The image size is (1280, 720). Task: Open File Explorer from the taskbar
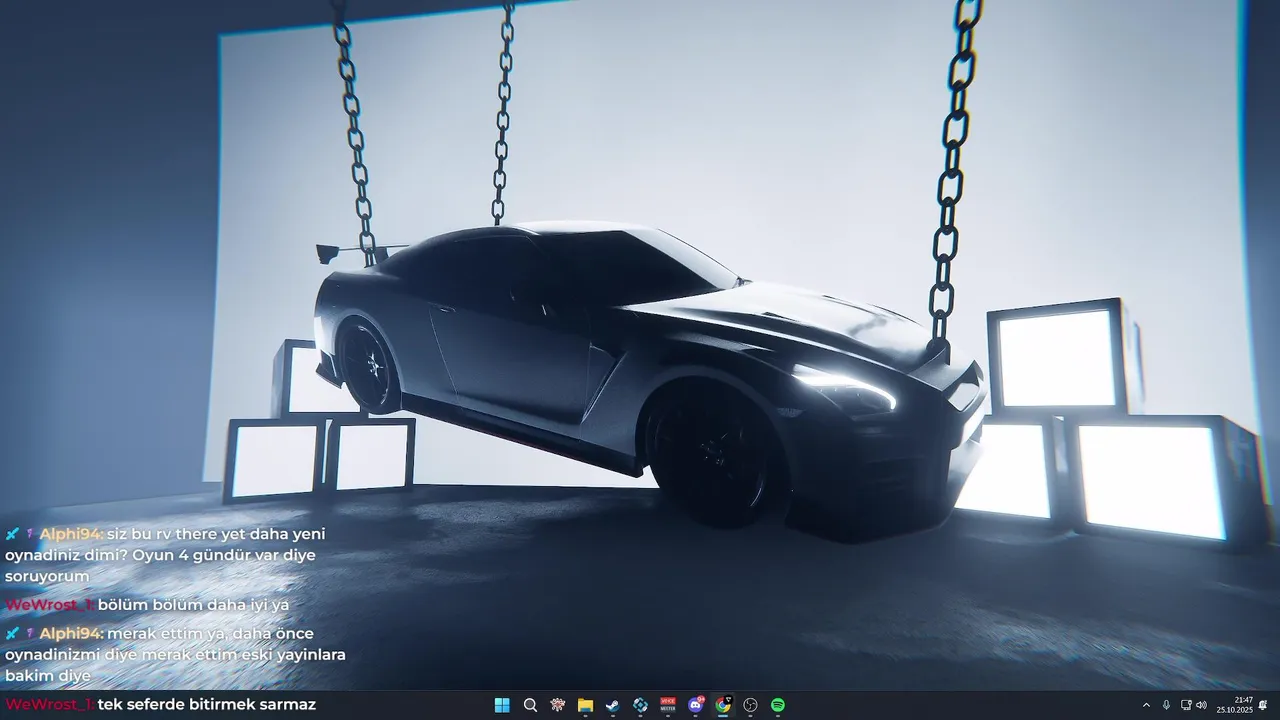[585, 705]
